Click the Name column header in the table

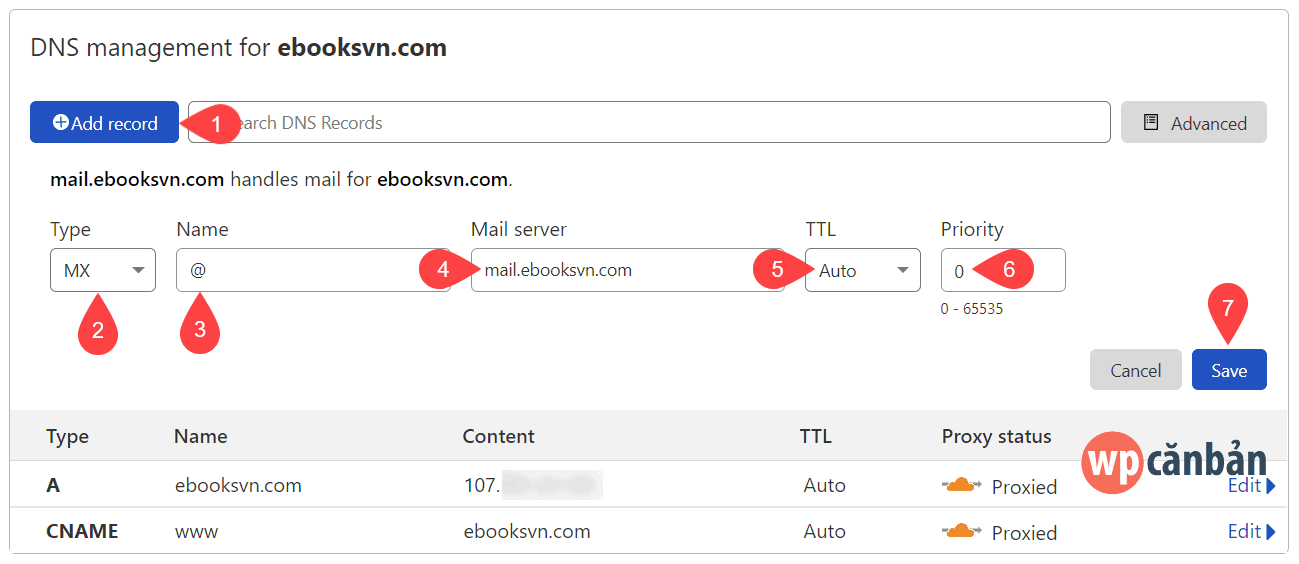point(200,436)
